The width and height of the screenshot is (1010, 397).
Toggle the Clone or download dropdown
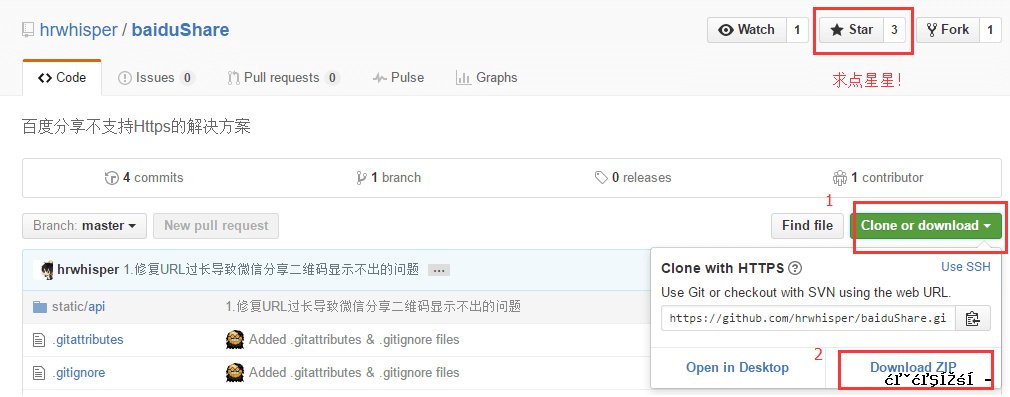pos(926,226)
